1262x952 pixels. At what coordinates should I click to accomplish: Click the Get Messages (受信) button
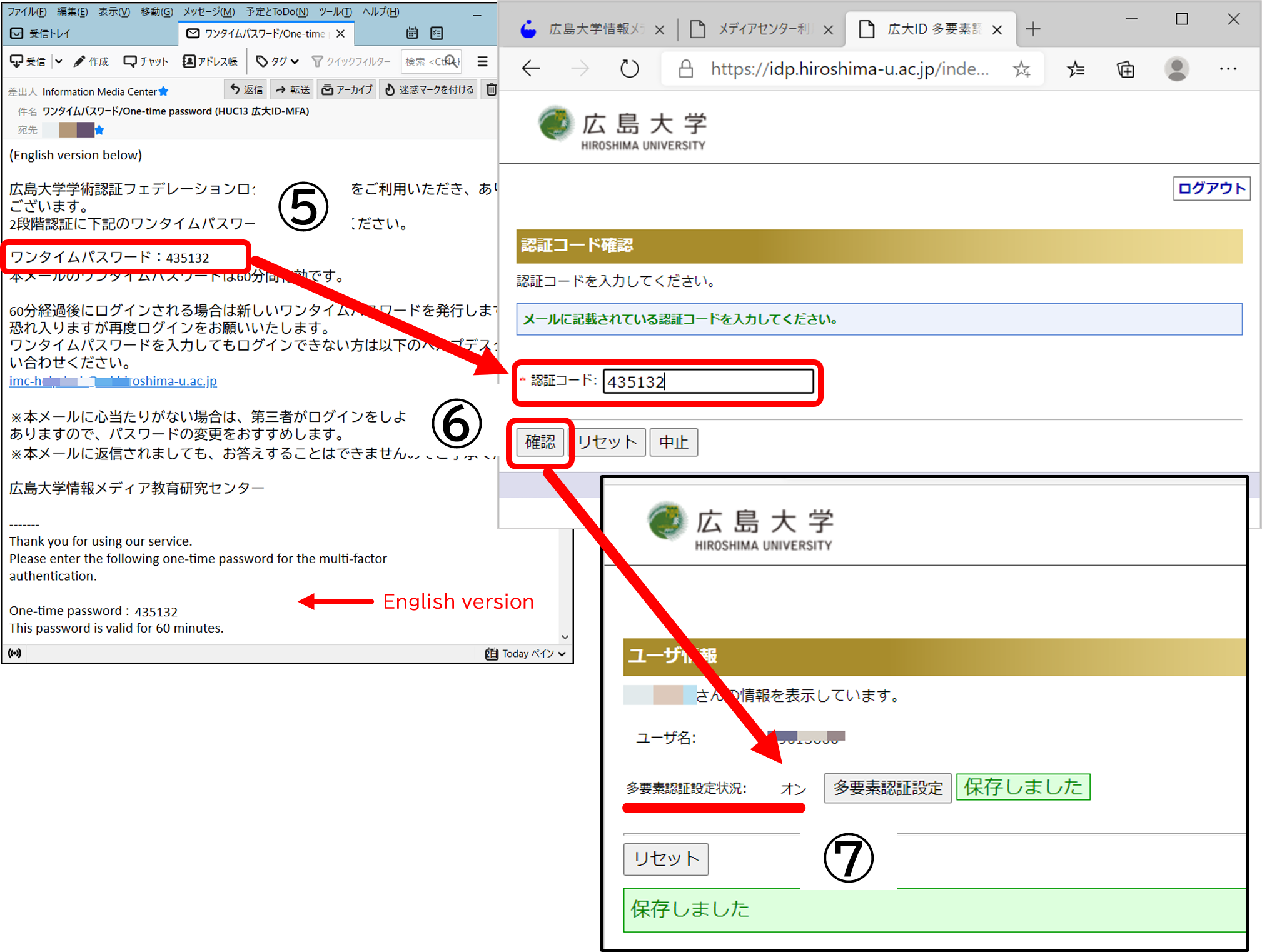pos(28,61)
